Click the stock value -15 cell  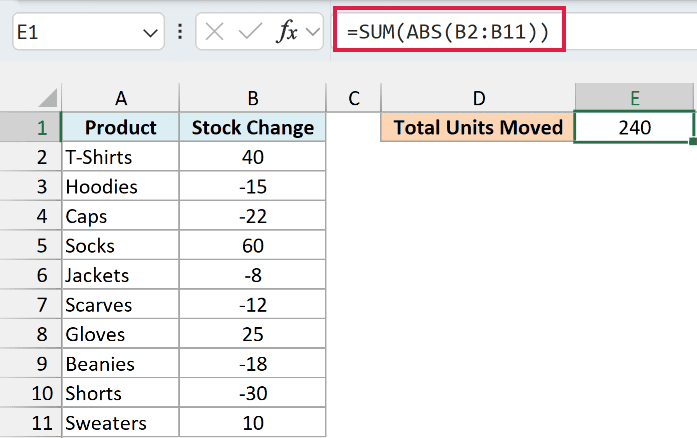click(x=252, y=186)
